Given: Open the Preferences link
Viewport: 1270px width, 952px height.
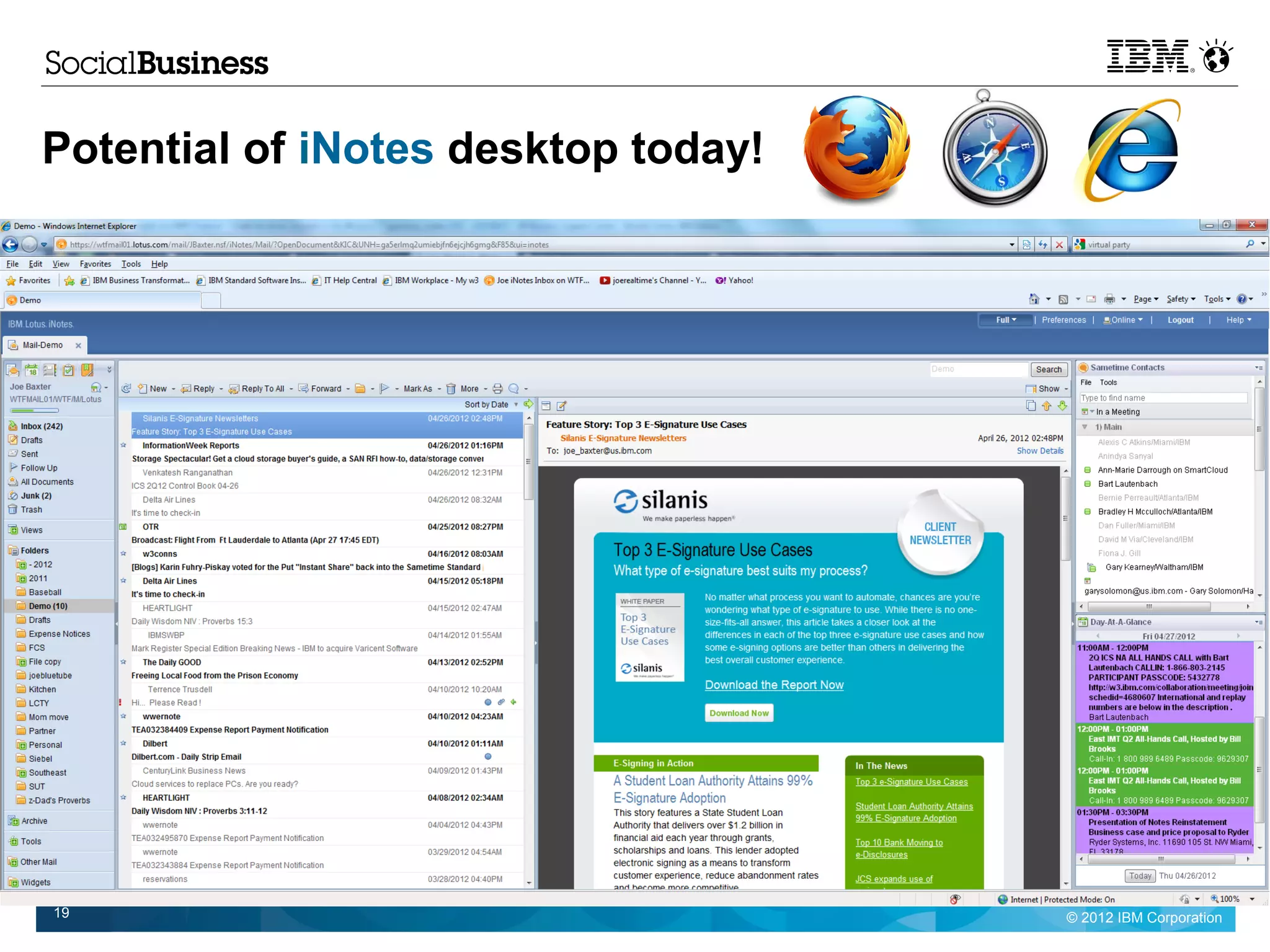Looking at the screenshot, I should pyautogui.click(x=1064, y=320).
